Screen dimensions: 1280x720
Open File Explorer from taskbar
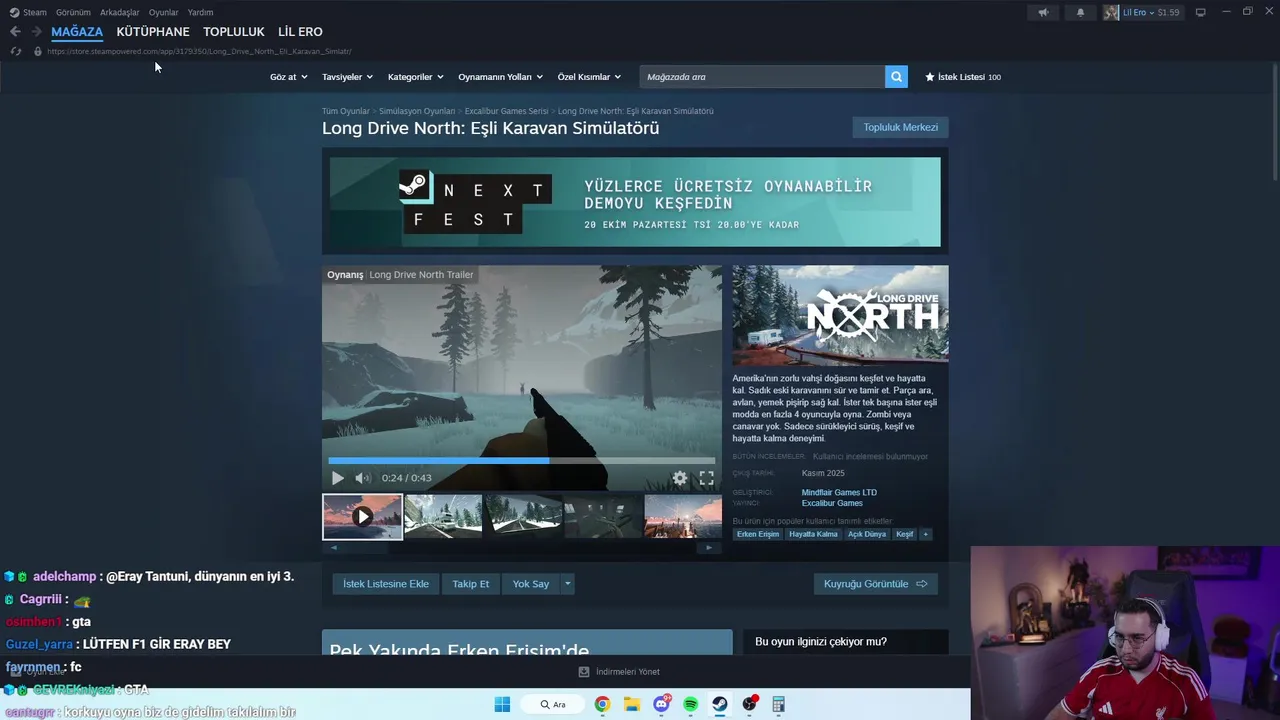click(632, 704)
